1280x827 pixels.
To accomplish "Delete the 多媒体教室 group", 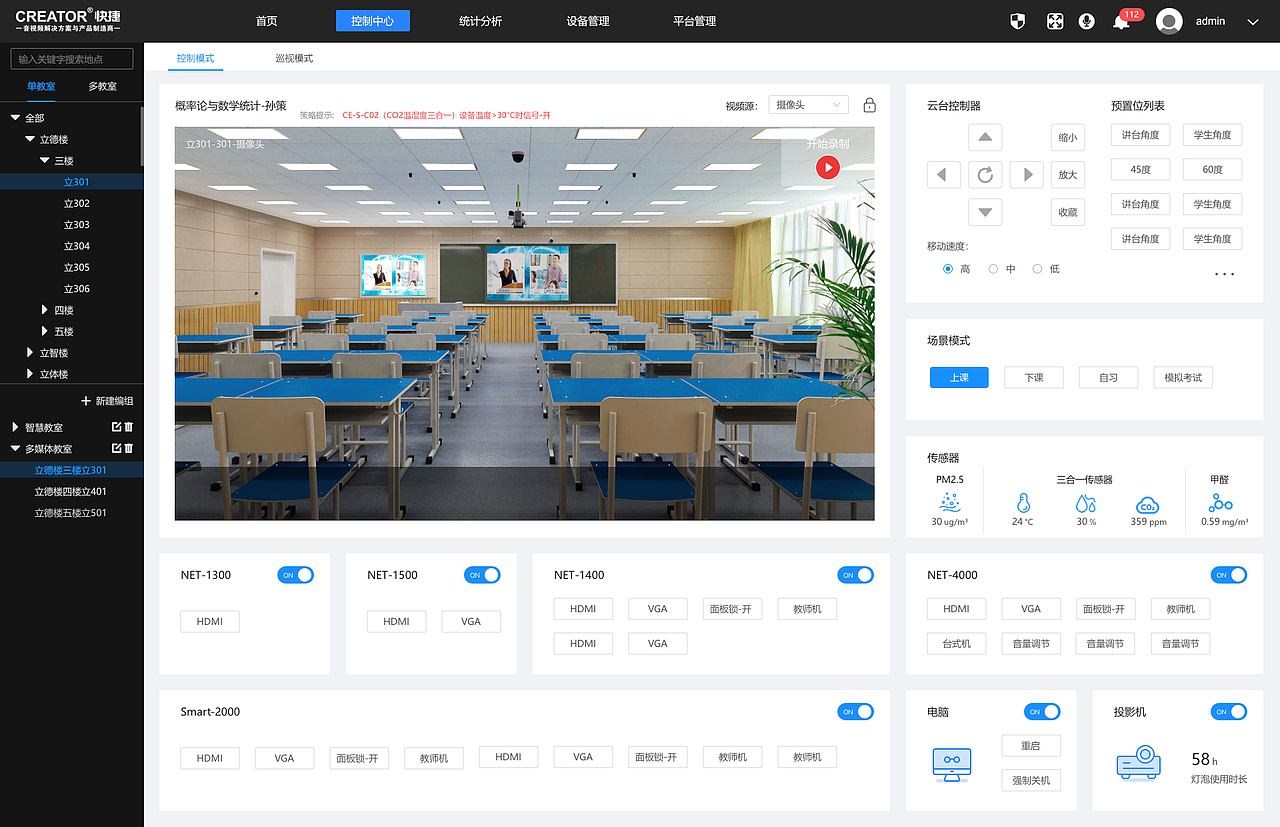I will coord(129,448).
